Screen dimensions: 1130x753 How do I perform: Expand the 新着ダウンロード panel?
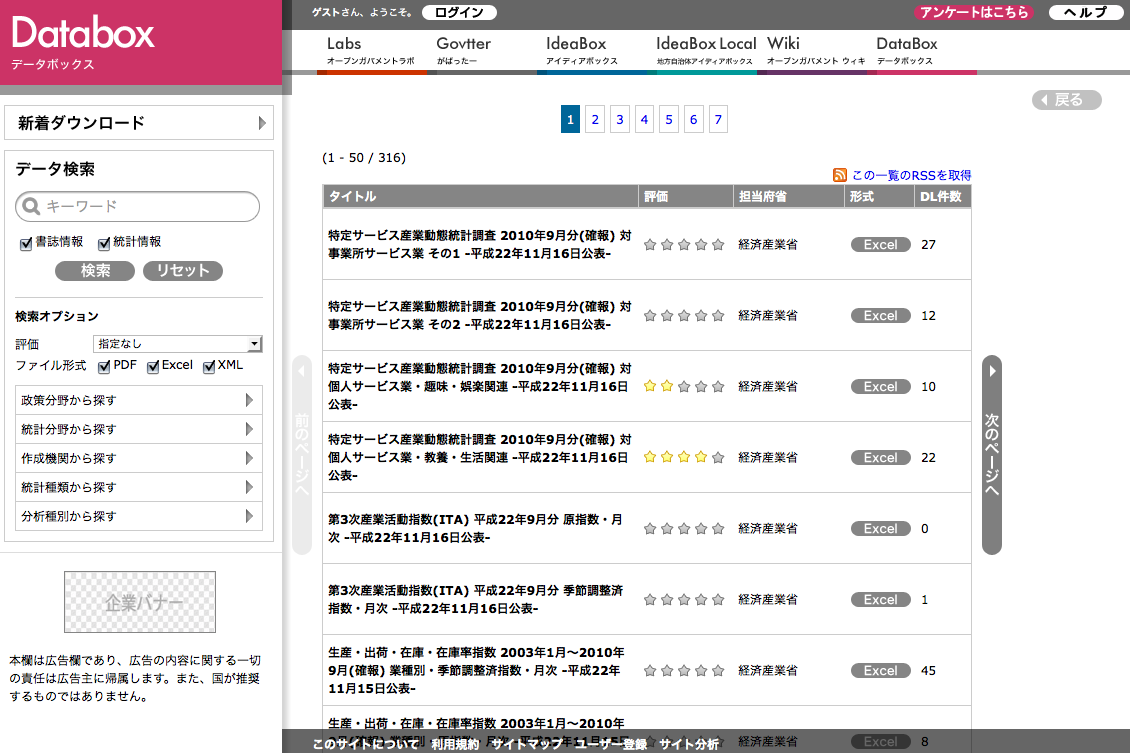click(x=139, y=123)
